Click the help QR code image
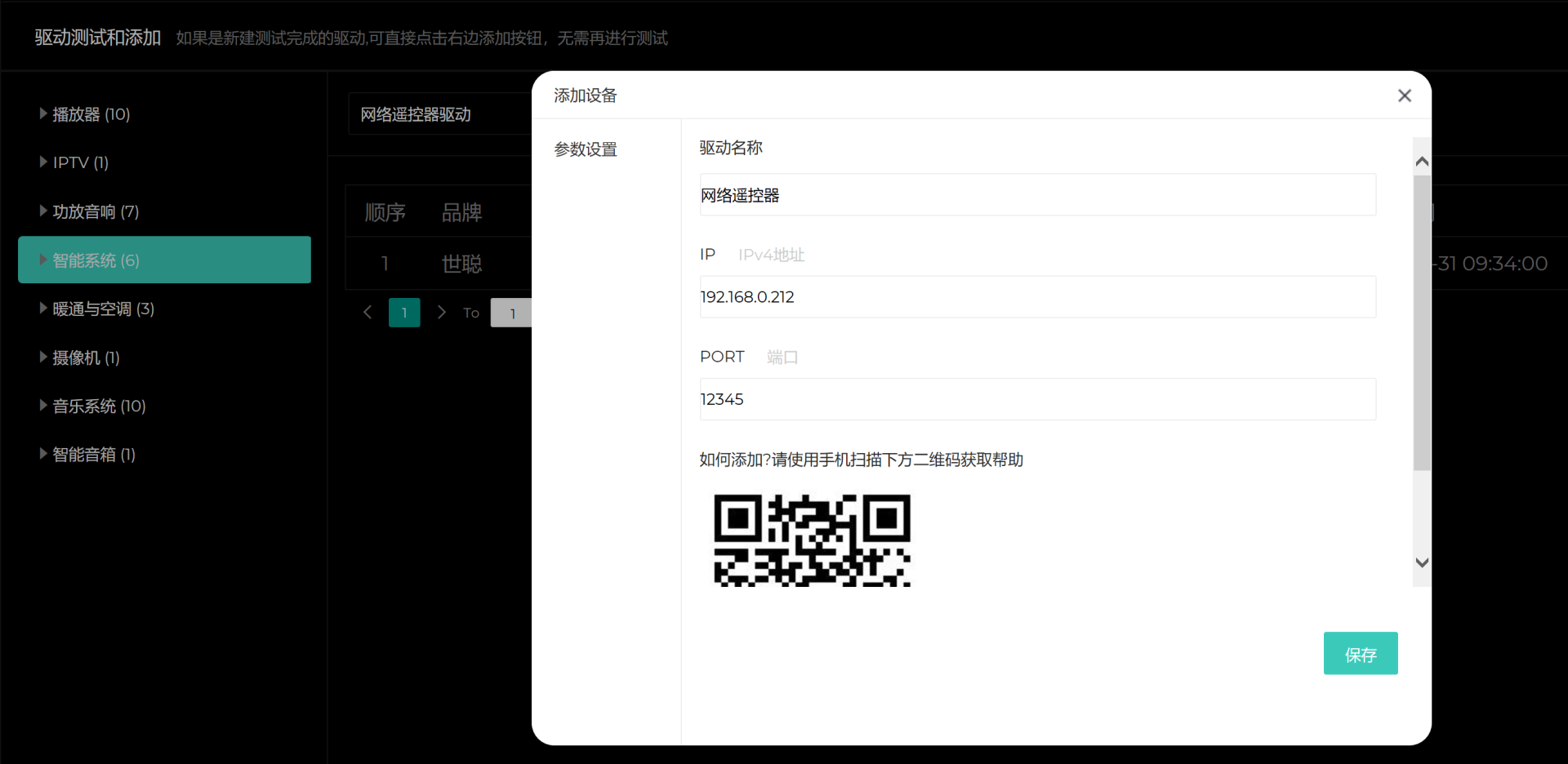Screen dimensions: 1568x764 point(813,540)
